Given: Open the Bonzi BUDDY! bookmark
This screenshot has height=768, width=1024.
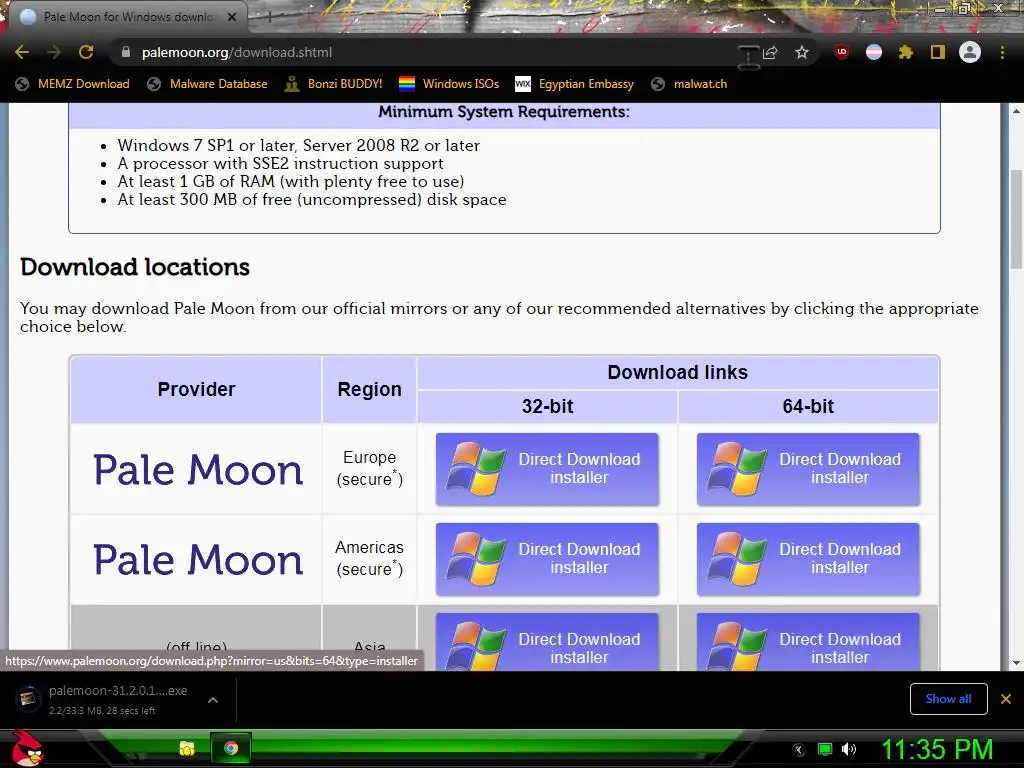Looking at the screenshot, I should click(x=334, y=84).
